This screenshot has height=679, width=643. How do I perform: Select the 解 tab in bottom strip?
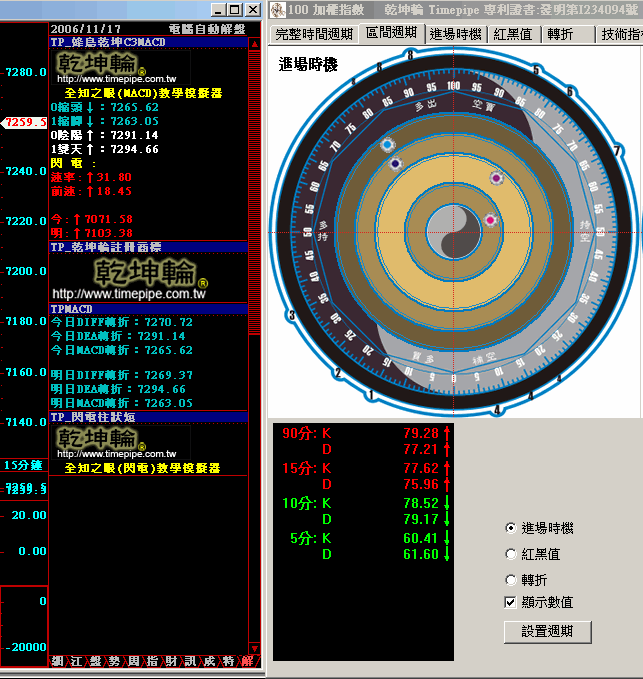[x=246, y=661]
